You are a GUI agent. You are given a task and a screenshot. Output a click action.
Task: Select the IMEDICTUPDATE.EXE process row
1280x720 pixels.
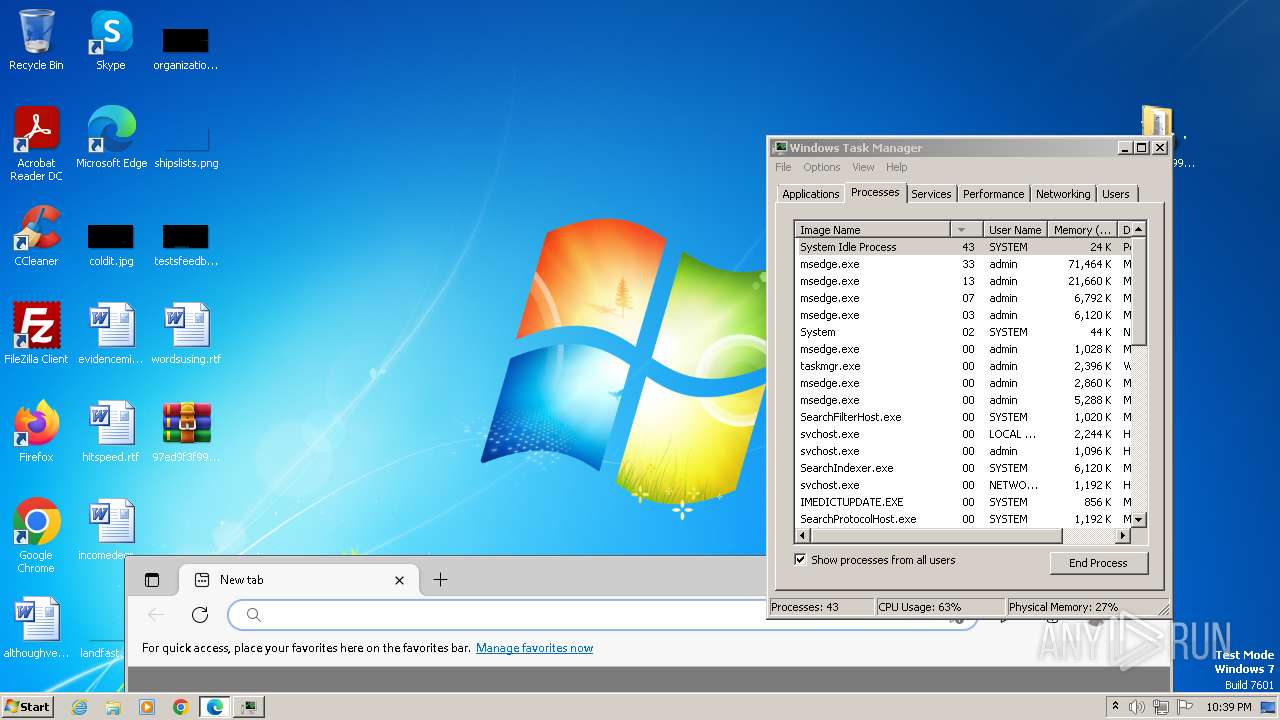(964, 502)
